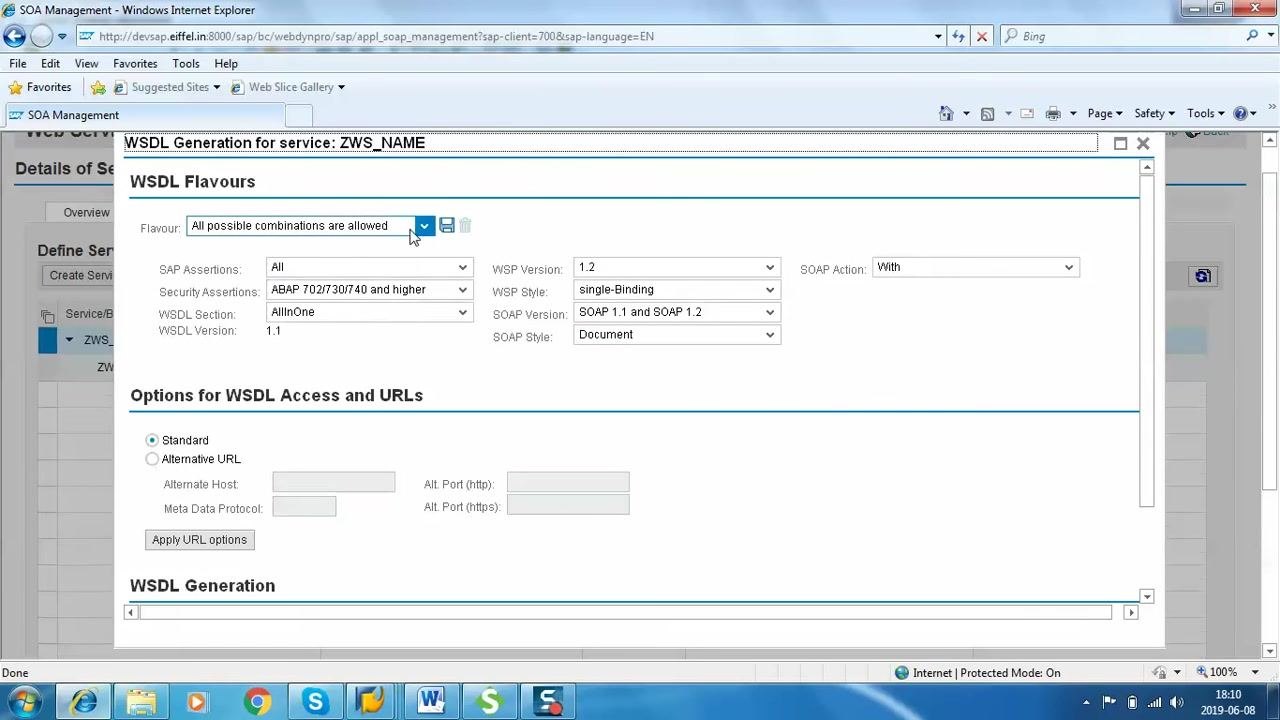The image size is (1280, 720).
Task: Delete the selected WSDL flavour
Action: (465, 226)
